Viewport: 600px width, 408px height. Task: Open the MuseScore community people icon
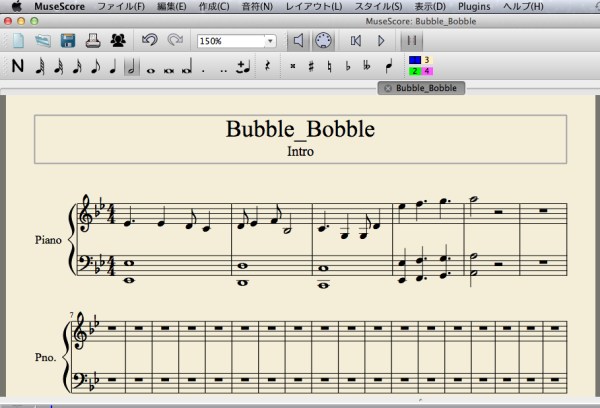[118, 41]
